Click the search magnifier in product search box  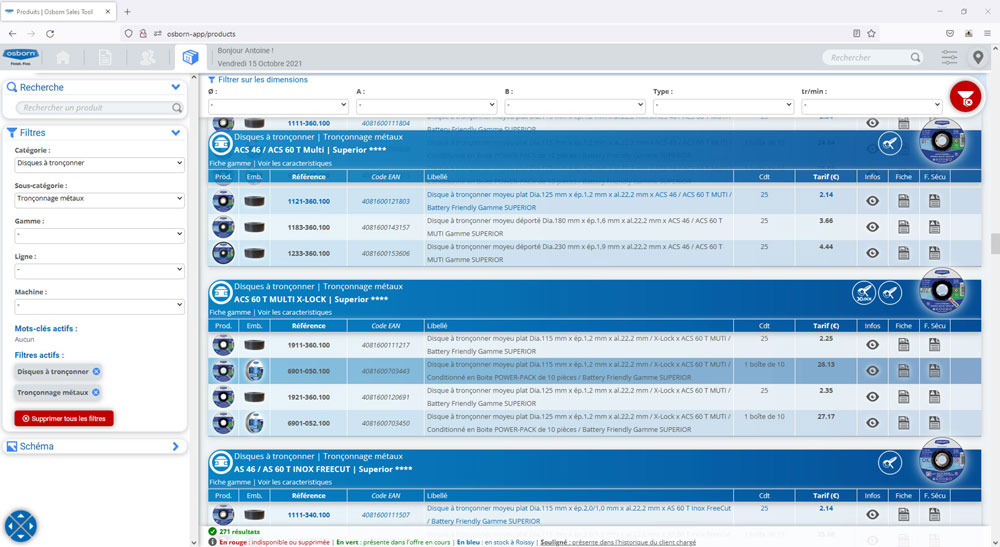click(177, 108)
